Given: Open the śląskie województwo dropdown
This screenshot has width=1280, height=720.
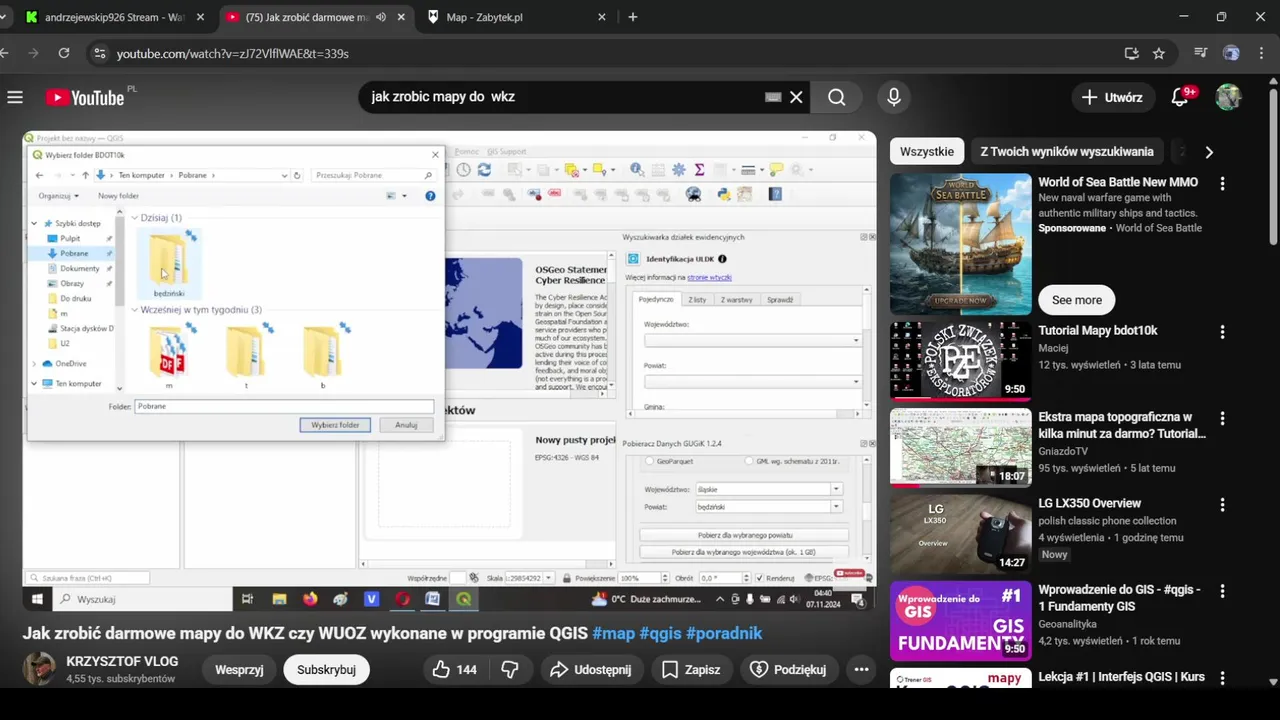Looking at the screenshot, I should (x=769, y=489).
